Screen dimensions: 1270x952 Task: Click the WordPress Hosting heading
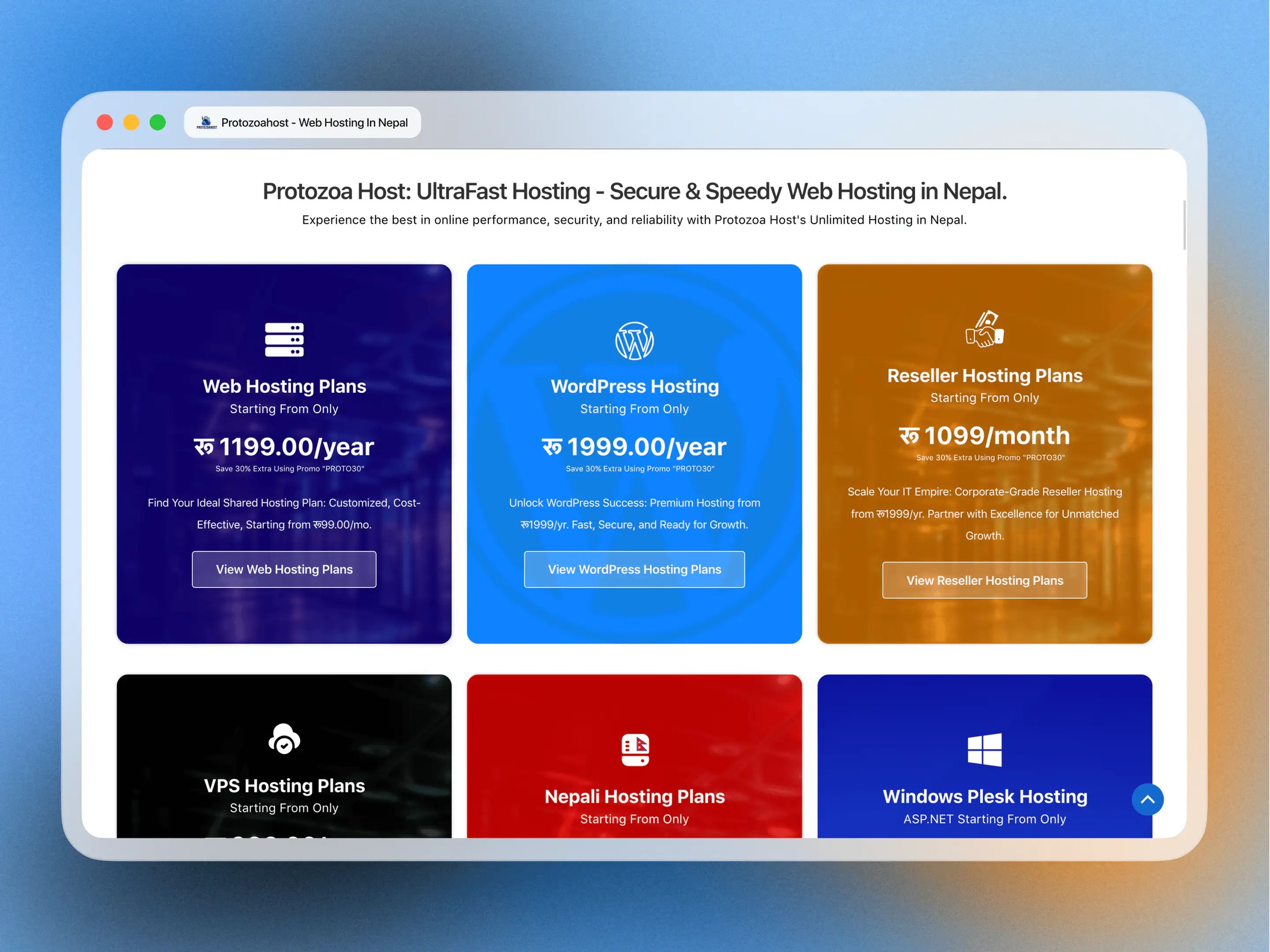tap(634, 386)
